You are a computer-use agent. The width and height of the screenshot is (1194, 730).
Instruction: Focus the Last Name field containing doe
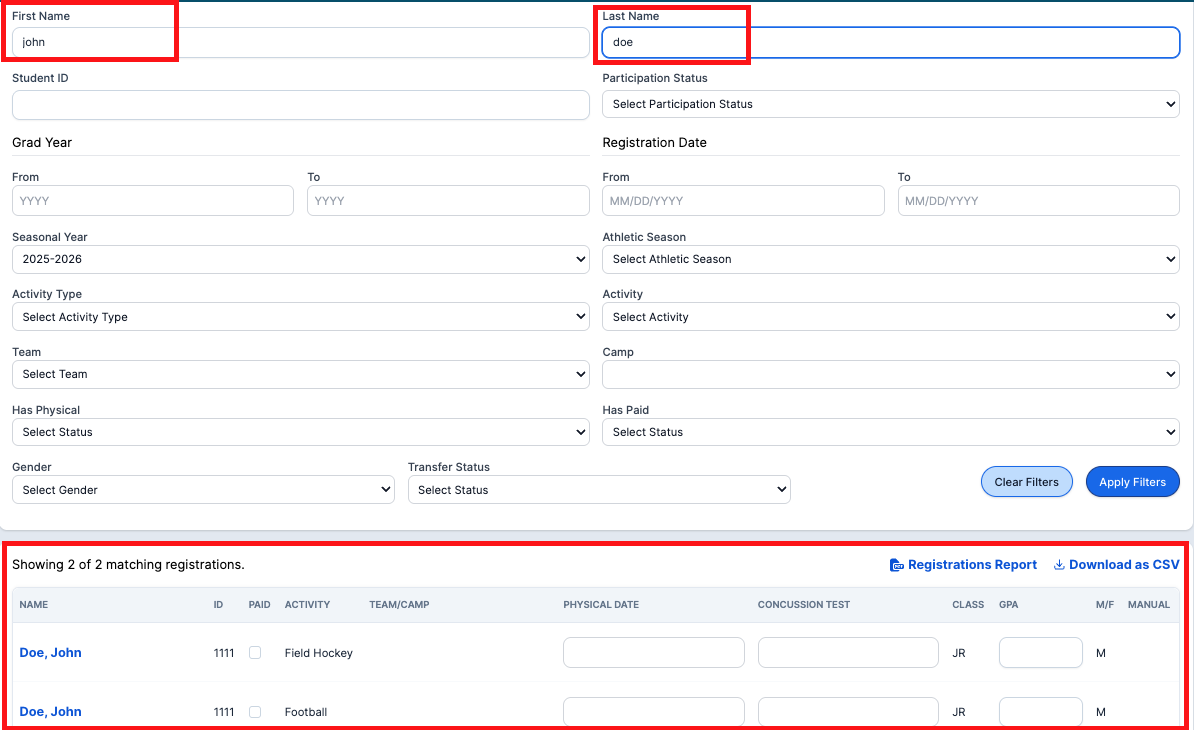[890, 43]
